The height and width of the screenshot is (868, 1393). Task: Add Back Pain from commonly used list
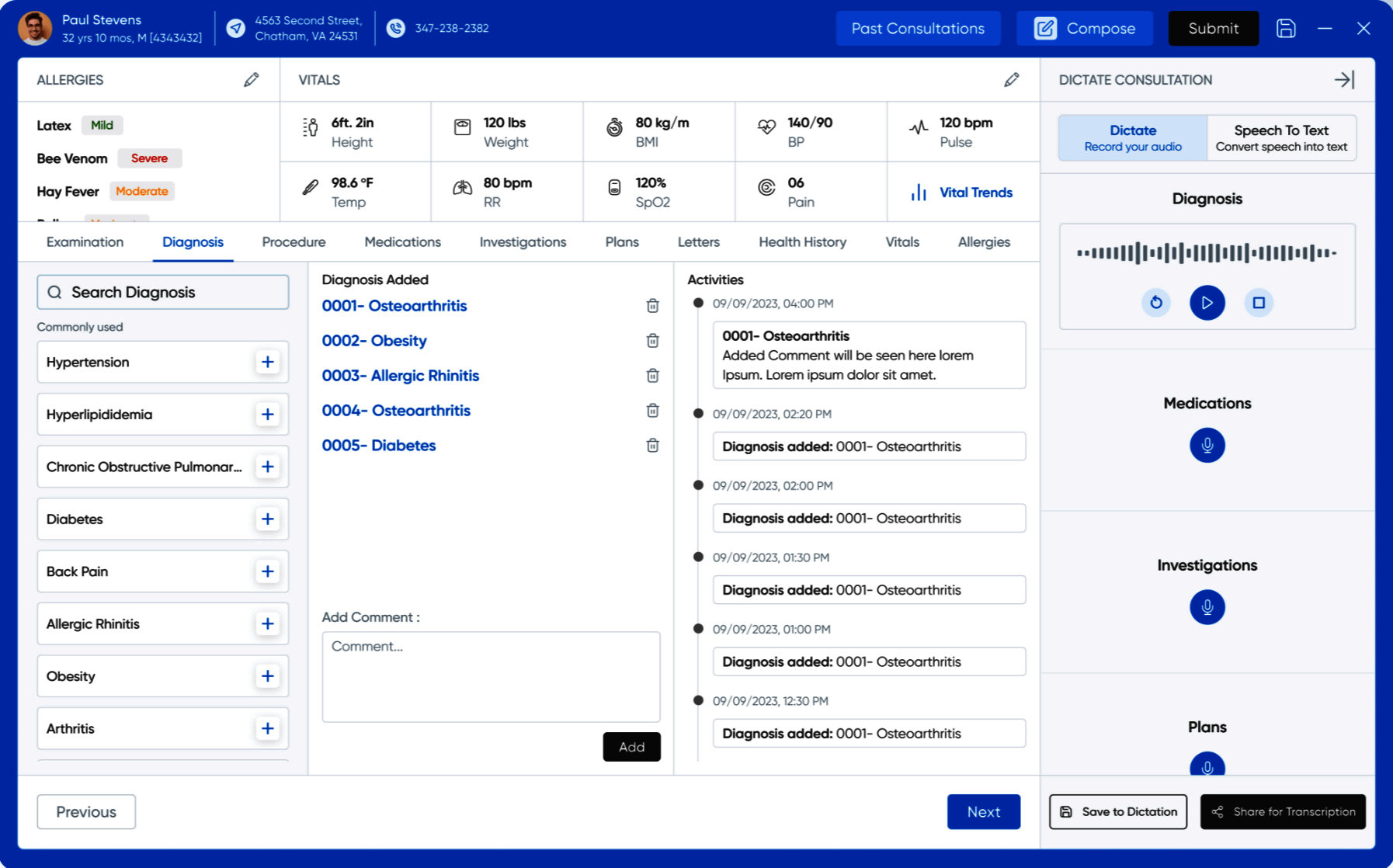click(x=267, y=571)
